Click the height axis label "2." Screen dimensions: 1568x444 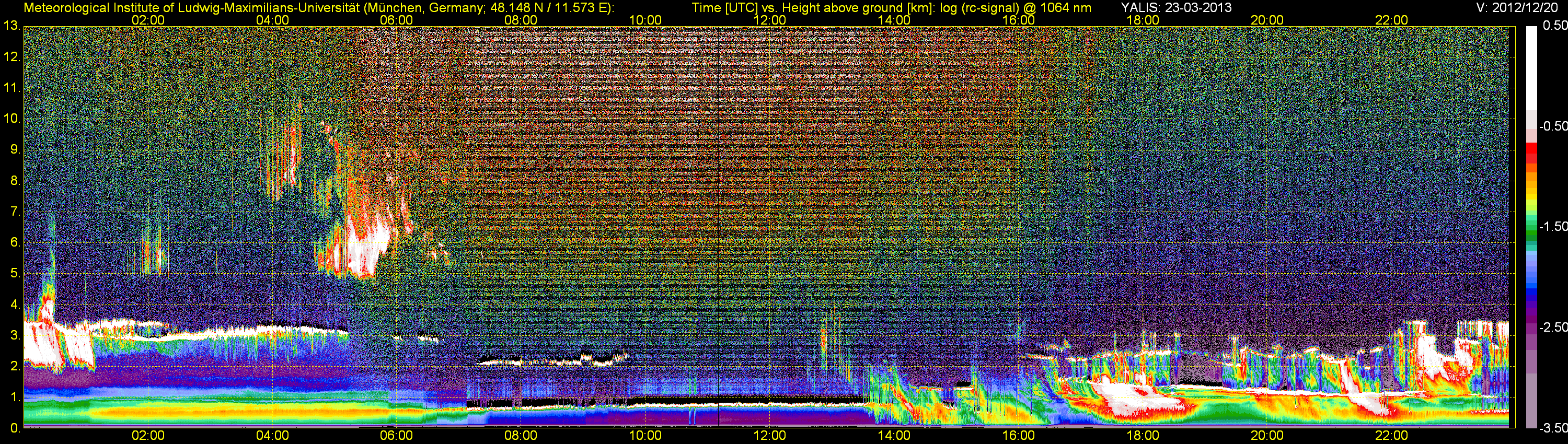pyautogui.click(x=15, y=366)
